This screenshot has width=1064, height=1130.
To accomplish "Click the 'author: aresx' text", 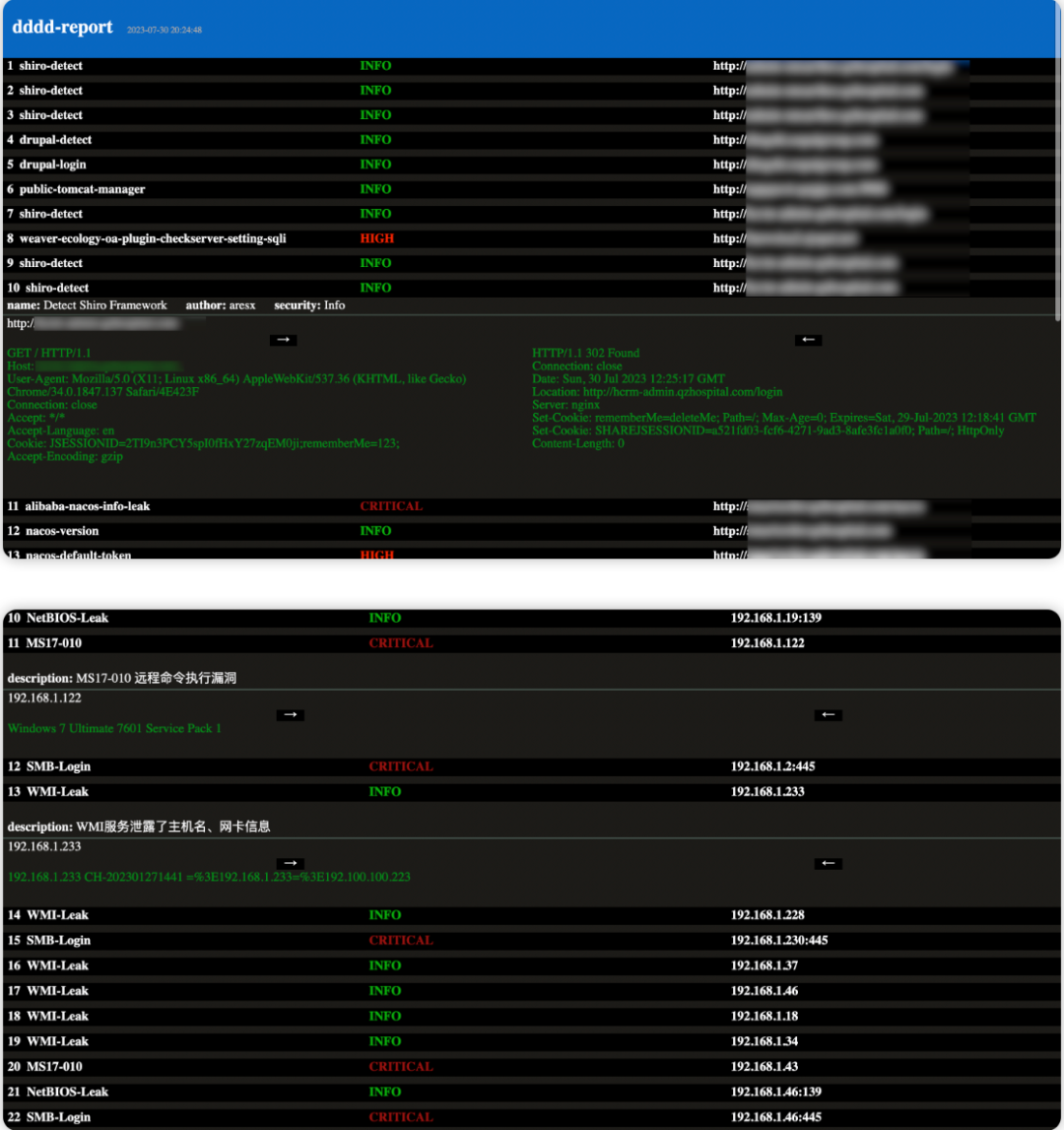I will [x=221, y=305].
